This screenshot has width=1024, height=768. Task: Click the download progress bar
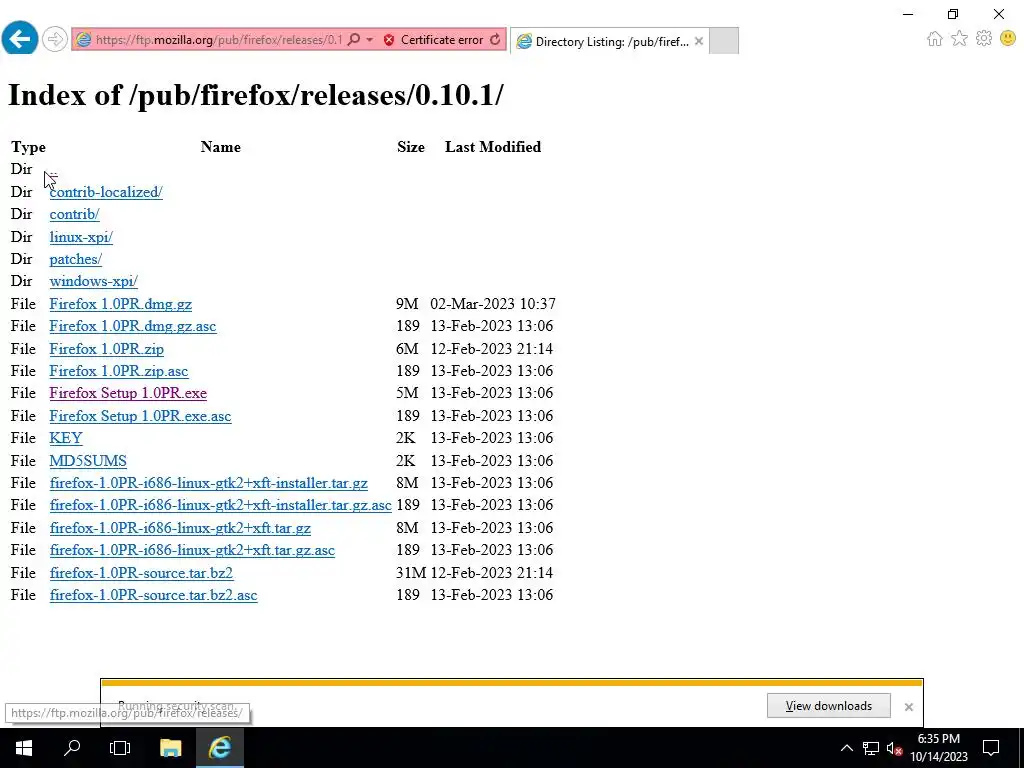(512, 683)
